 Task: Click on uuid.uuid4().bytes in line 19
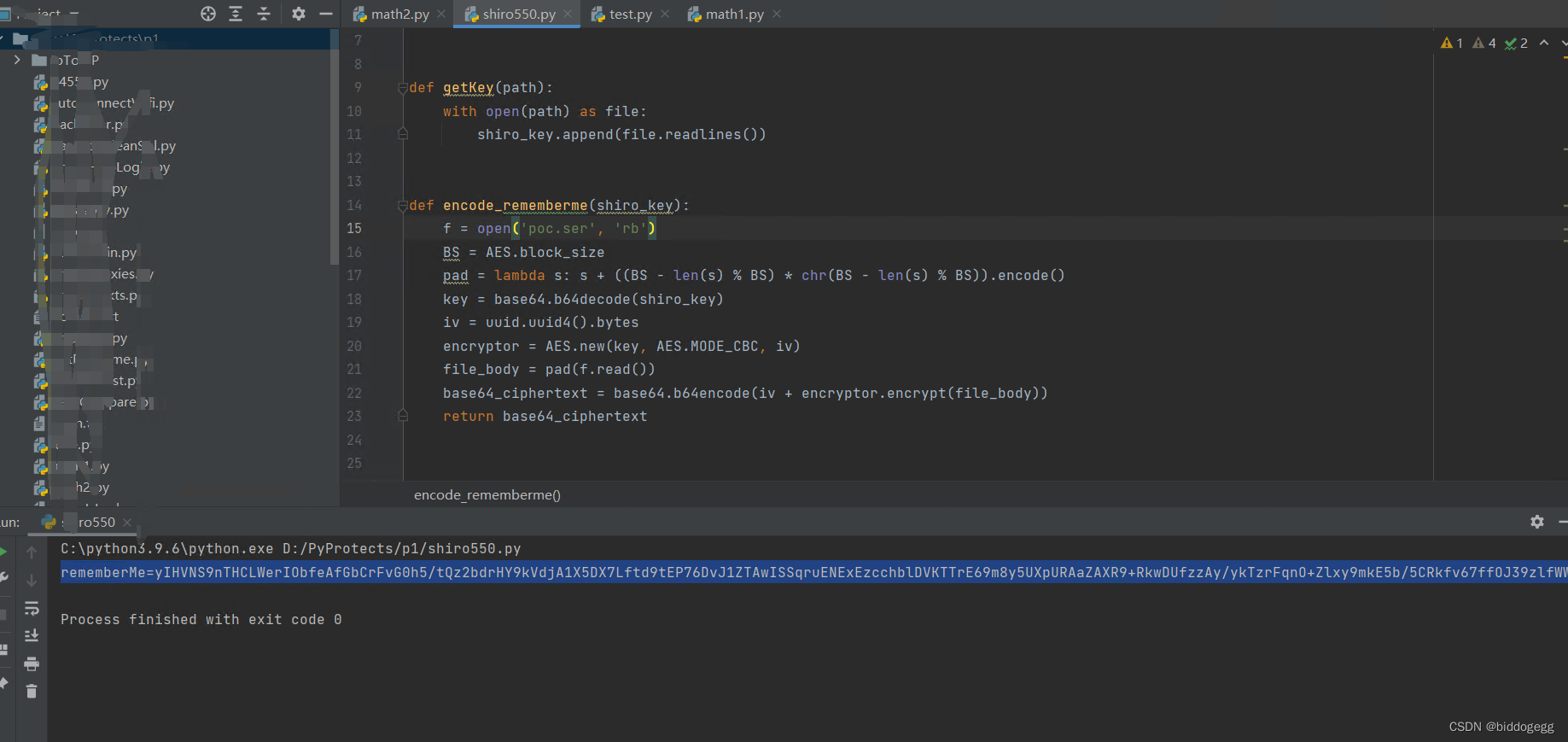click(562, 322)
